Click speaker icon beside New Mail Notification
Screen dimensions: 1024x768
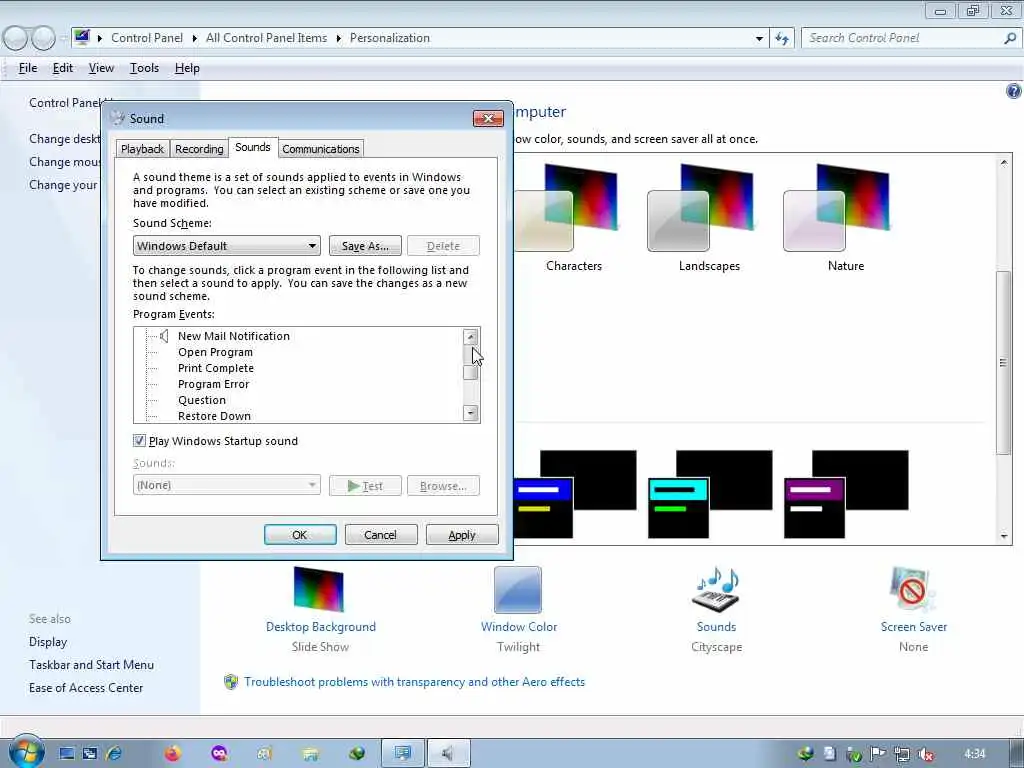click(164, 336)
